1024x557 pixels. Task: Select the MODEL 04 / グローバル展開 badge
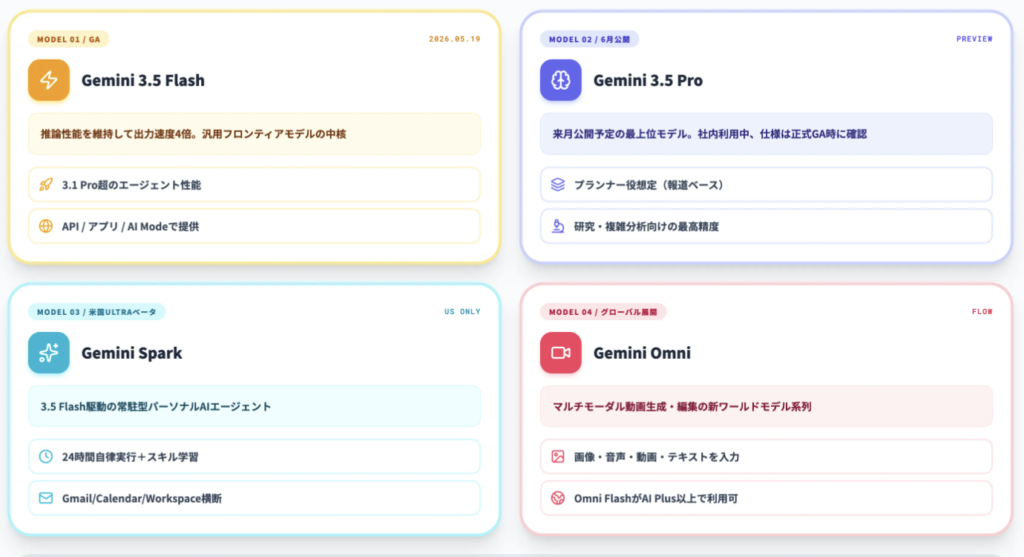tap(603, 312)
